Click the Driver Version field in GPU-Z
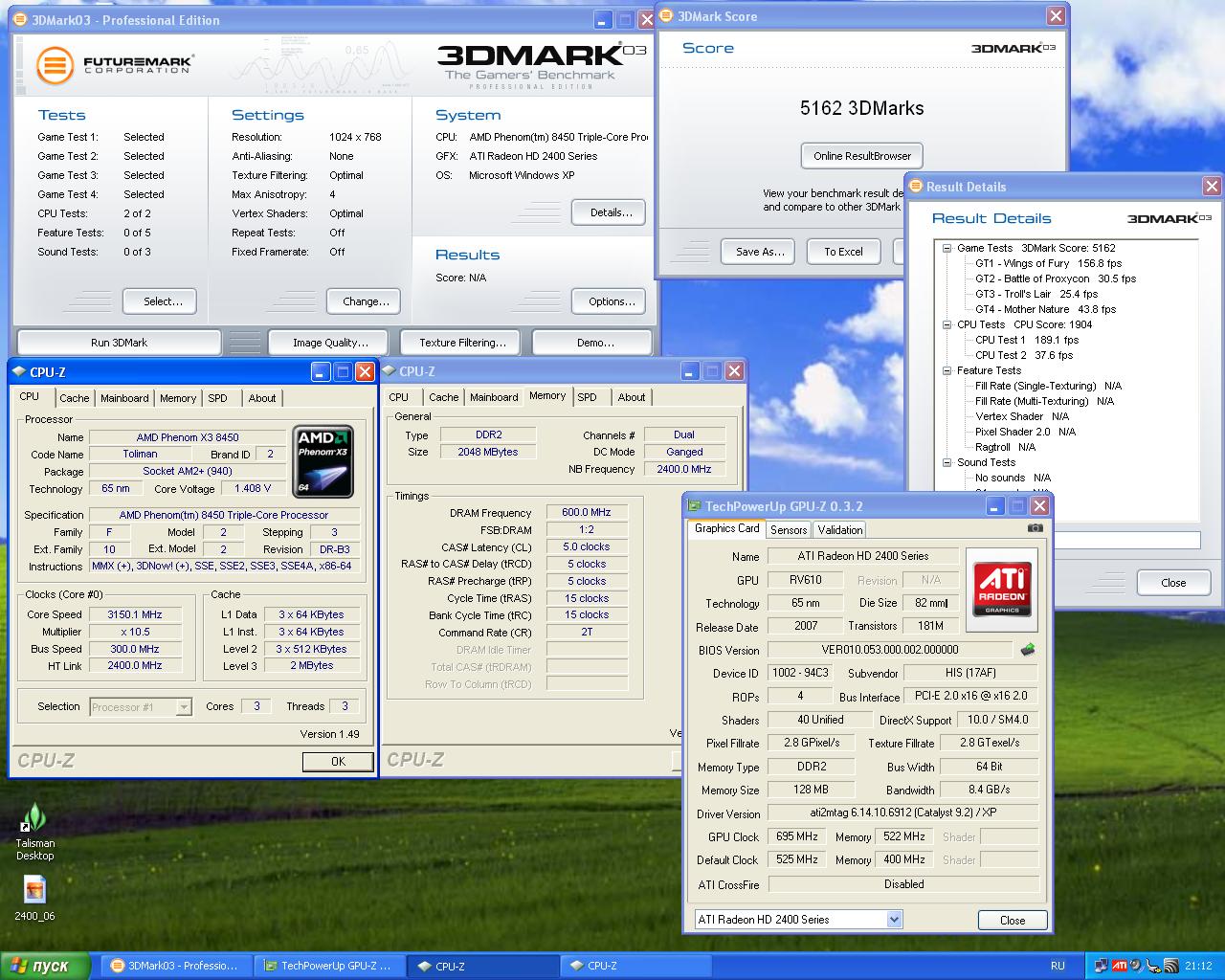The height and width of the screenshot is (980, 1225). 903,813
